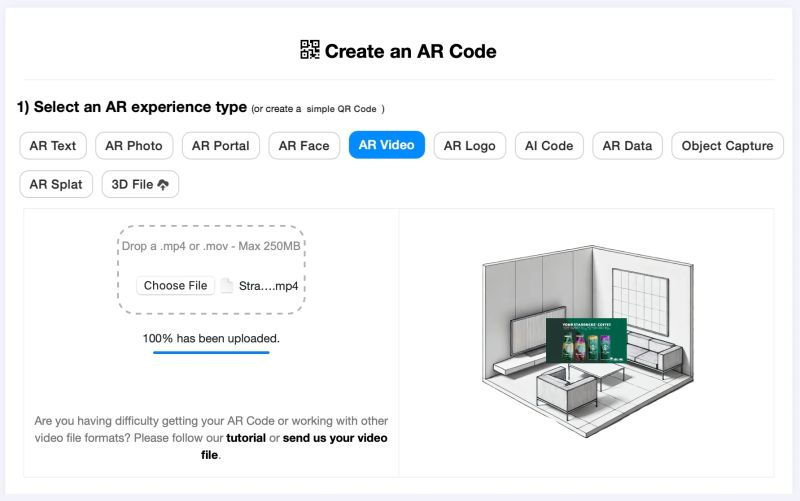The width and height of the screenshot is (800, 501).
Task: Select the highlighted AR Video tab
Action: (387, 145)
